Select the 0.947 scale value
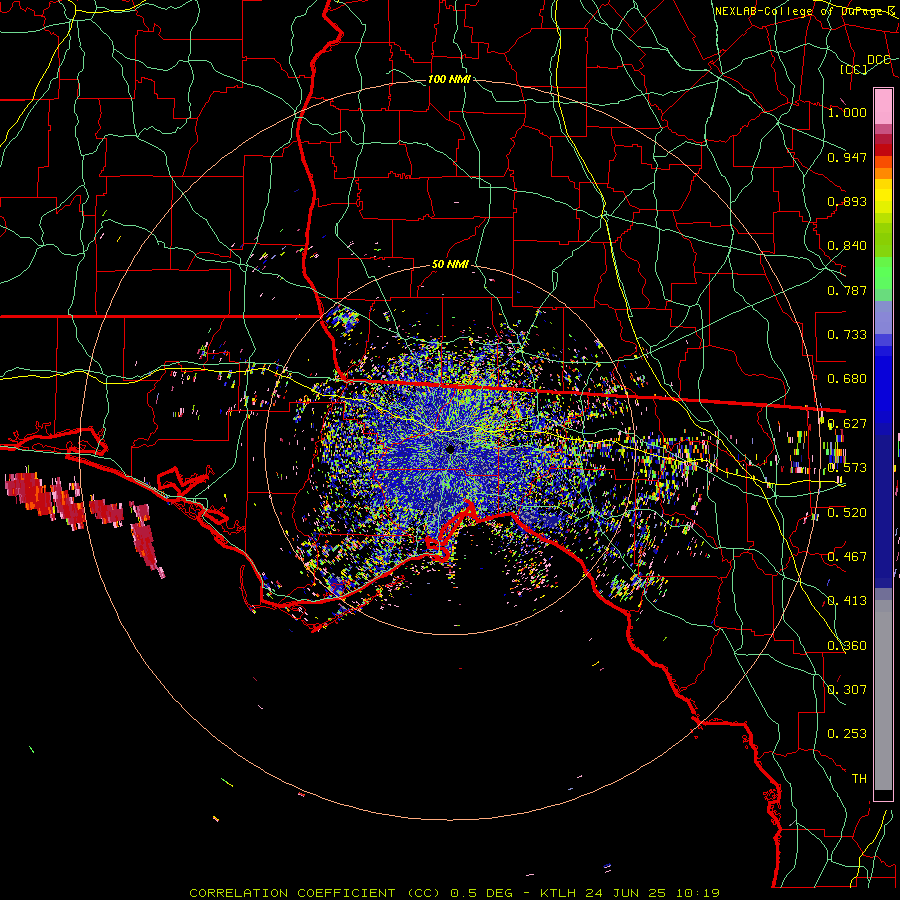The image size is (900, 900). (847, 157)
